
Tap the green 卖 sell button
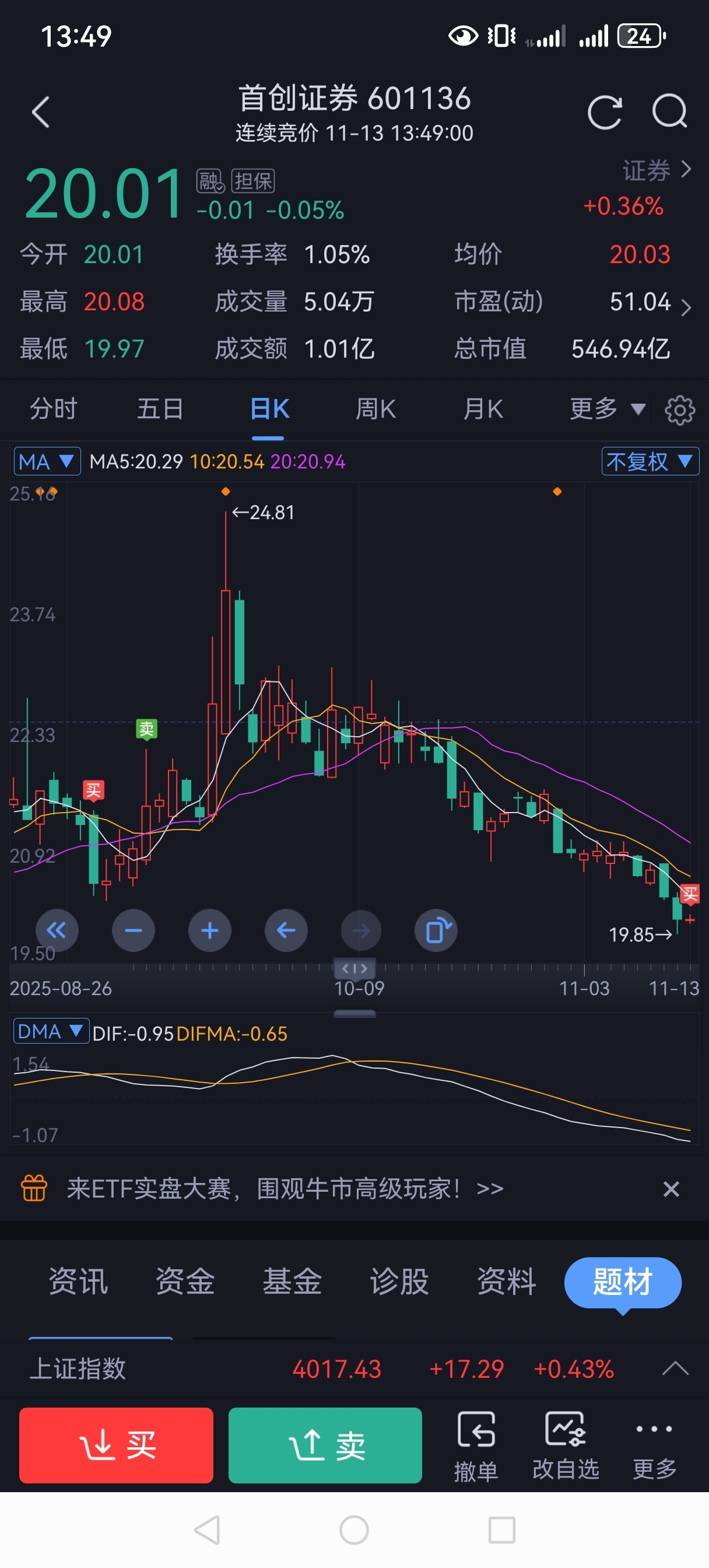tap(325, 1445)
